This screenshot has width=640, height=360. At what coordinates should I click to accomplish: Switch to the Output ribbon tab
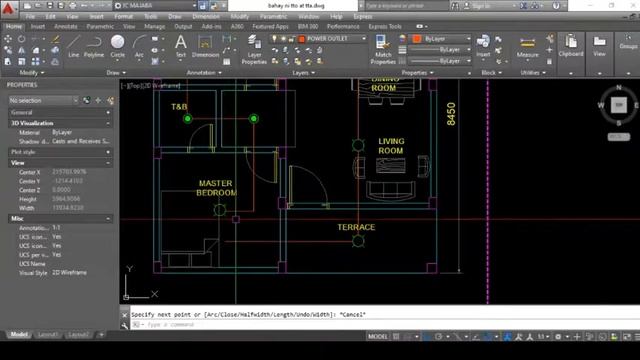[x=183, y=27]
